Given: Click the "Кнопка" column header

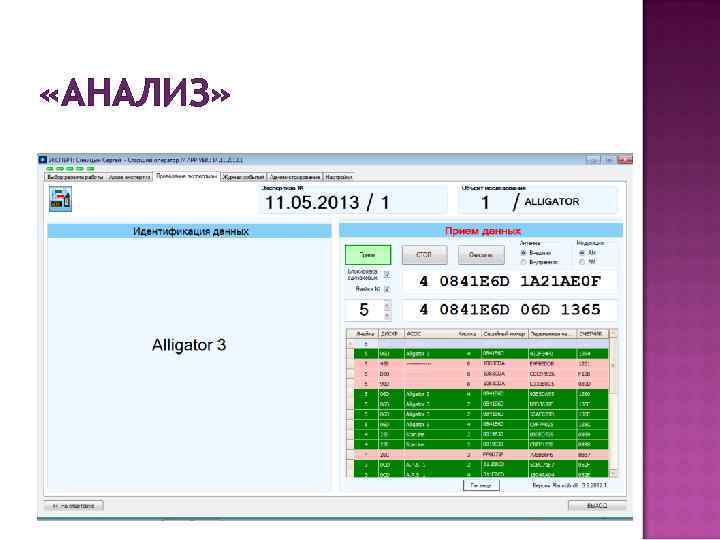Looking at the screenshot, I should 467,334.
